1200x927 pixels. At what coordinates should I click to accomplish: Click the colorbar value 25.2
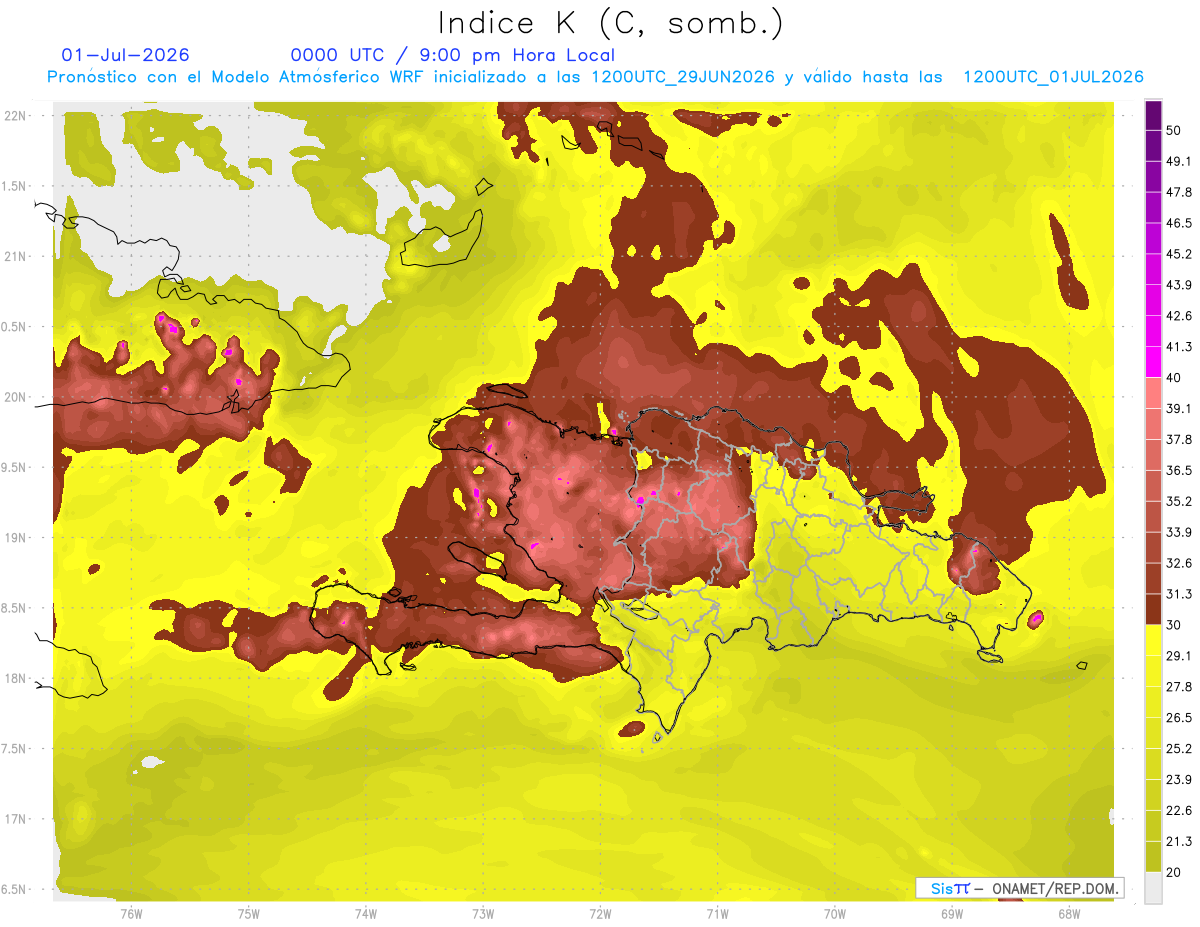(x=1178, y=749)
